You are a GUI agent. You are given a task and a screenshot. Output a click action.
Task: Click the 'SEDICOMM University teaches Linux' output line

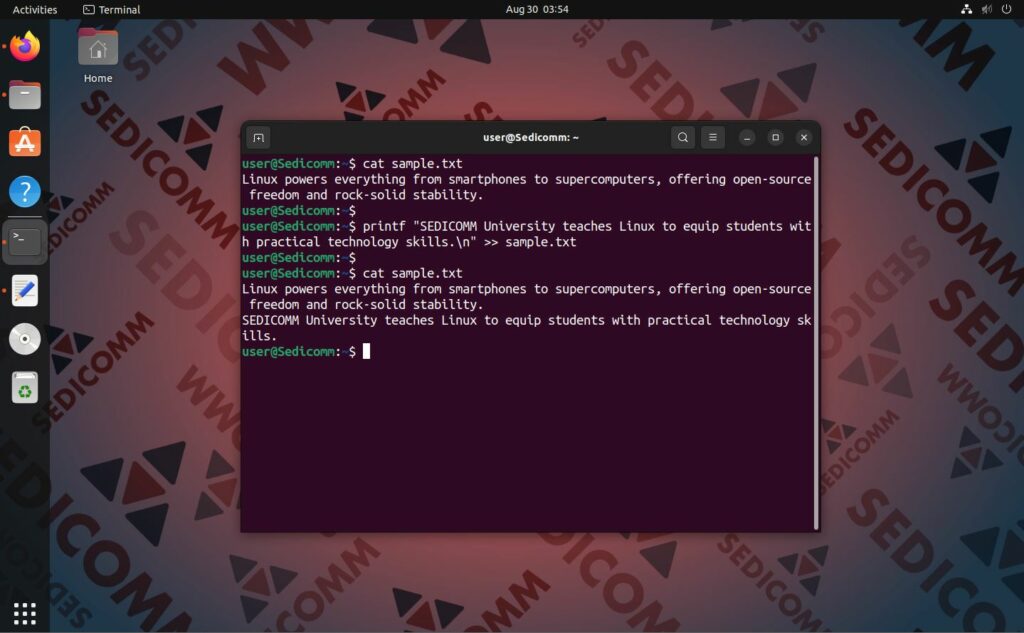click(x=526, y=328)
